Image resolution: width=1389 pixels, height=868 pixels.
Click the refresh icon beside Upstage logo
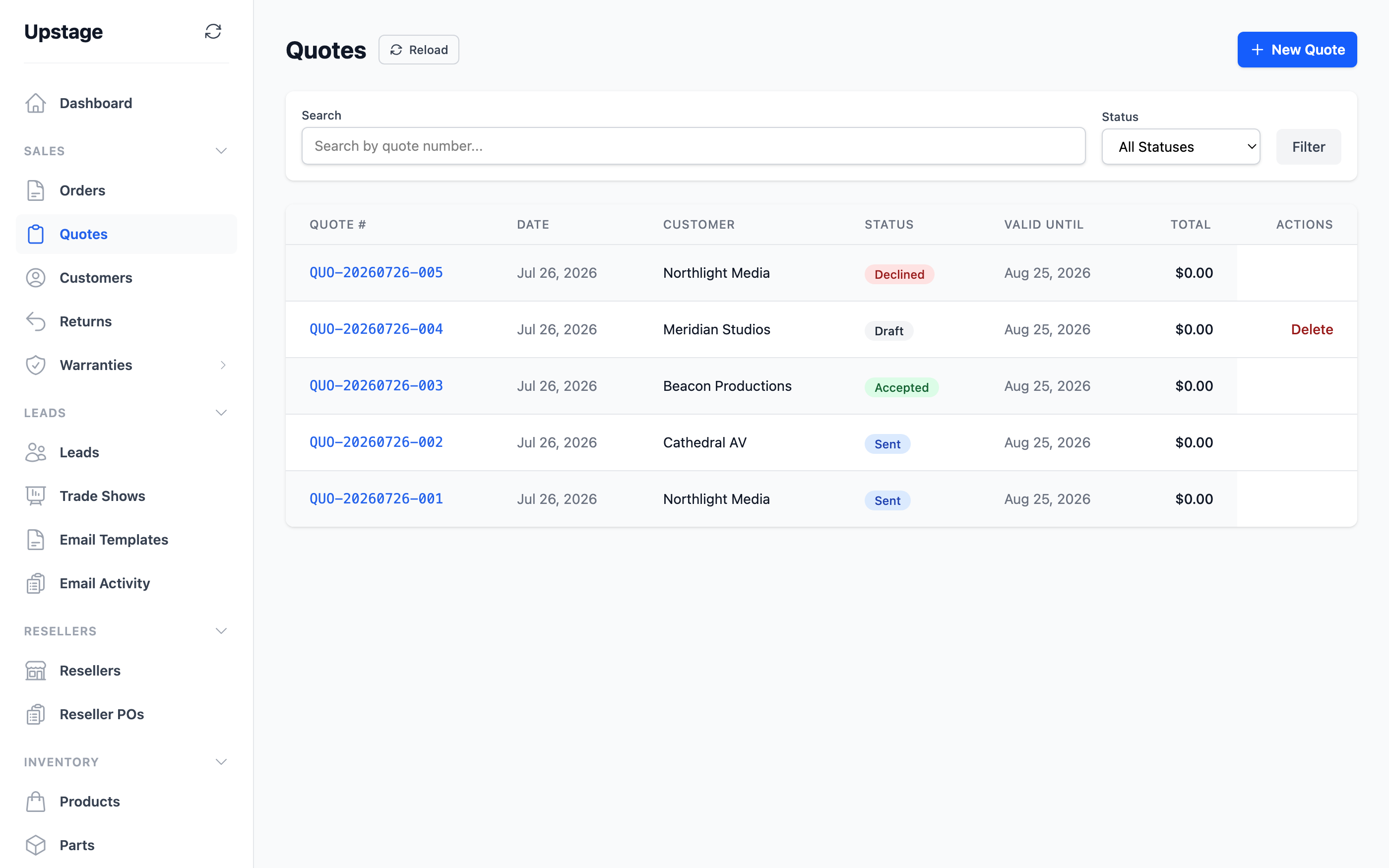[213, 32]
